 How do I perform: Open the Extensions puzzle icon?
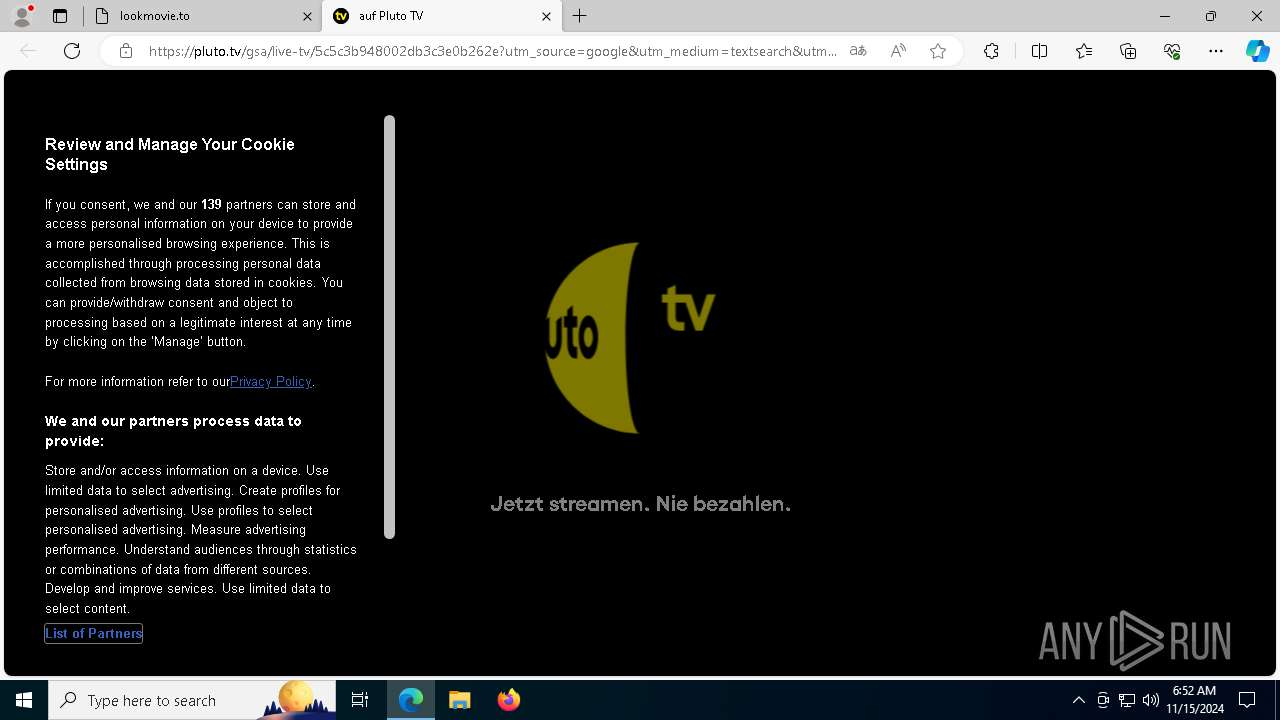click(x=991, y=51)
